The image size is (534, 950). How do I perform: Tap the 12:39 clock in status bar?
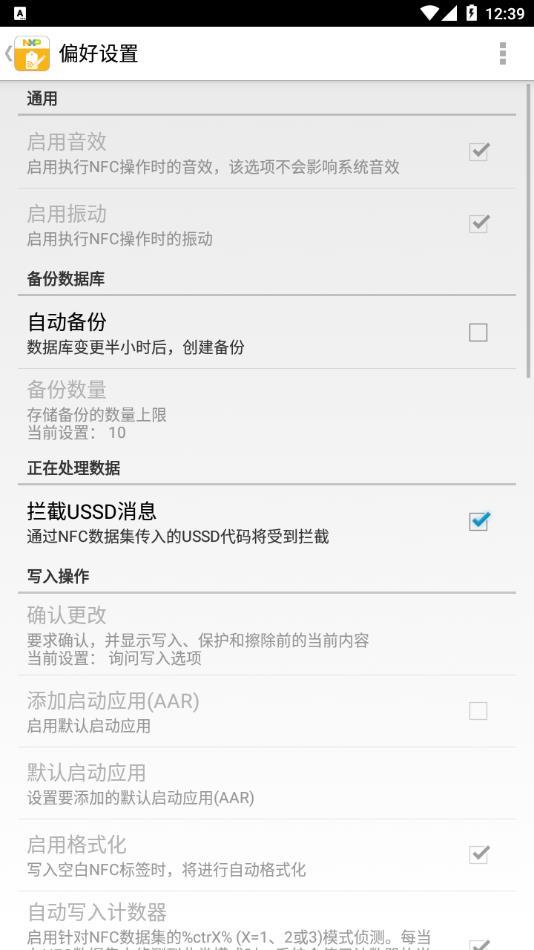(505, 13)
